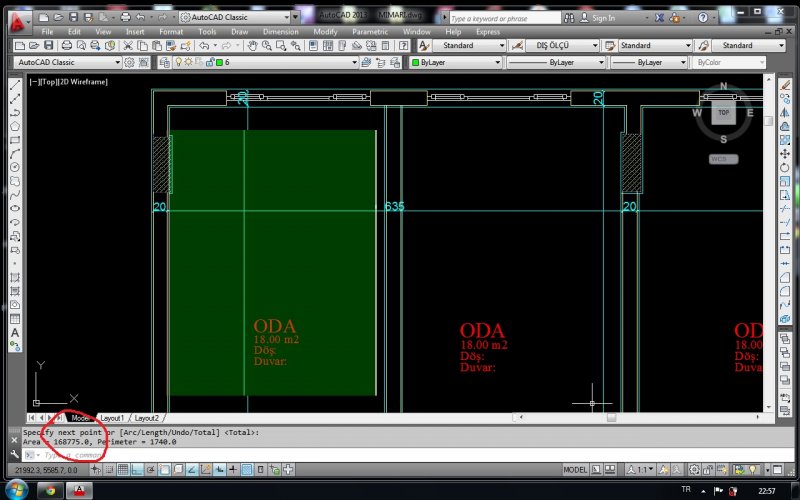Open the Dimension menu

pos(281,32)
